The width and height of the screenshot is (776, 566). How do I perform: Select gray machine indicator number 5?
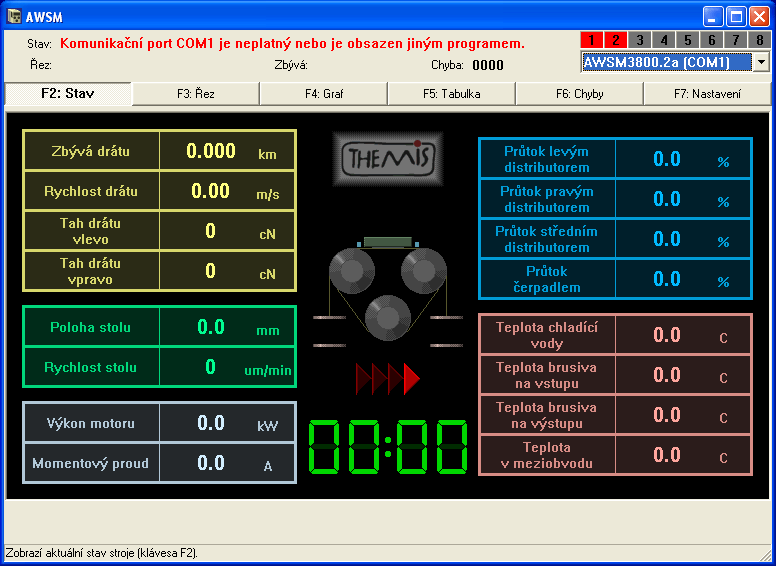[x=687, y=40]
